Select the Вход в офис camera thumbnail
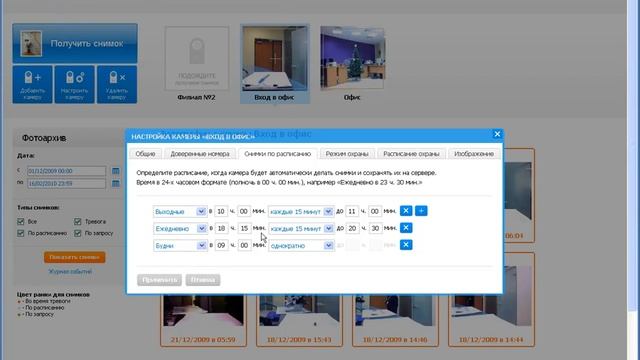Image resolution: width=640 pixels, height=360 pixels. pos(275,64)
